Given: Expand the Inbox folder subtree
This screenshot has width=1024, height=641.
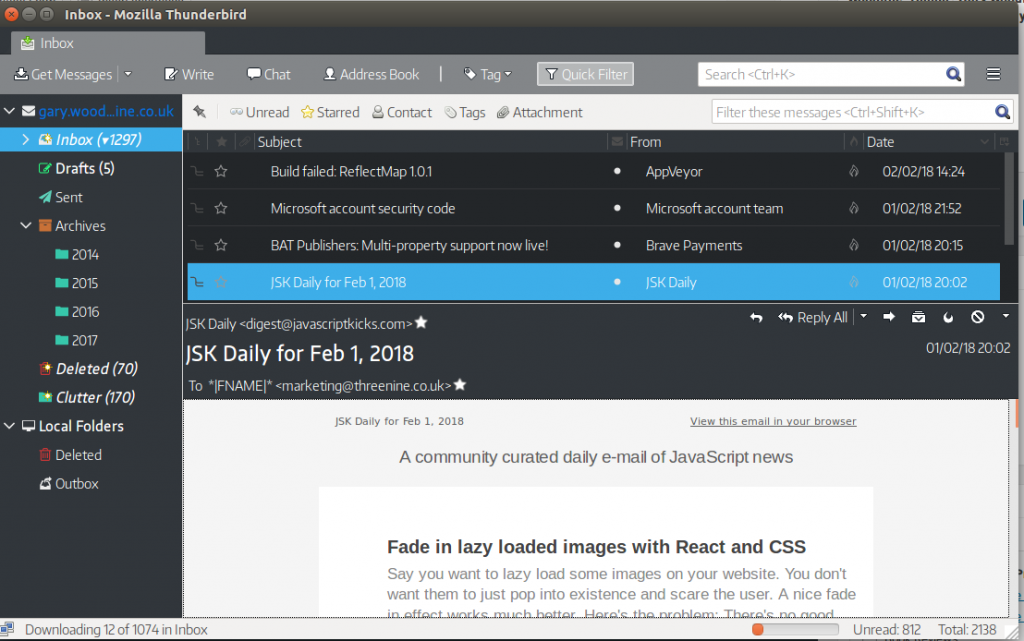Looking at the screenshot, I should [25, 140].
